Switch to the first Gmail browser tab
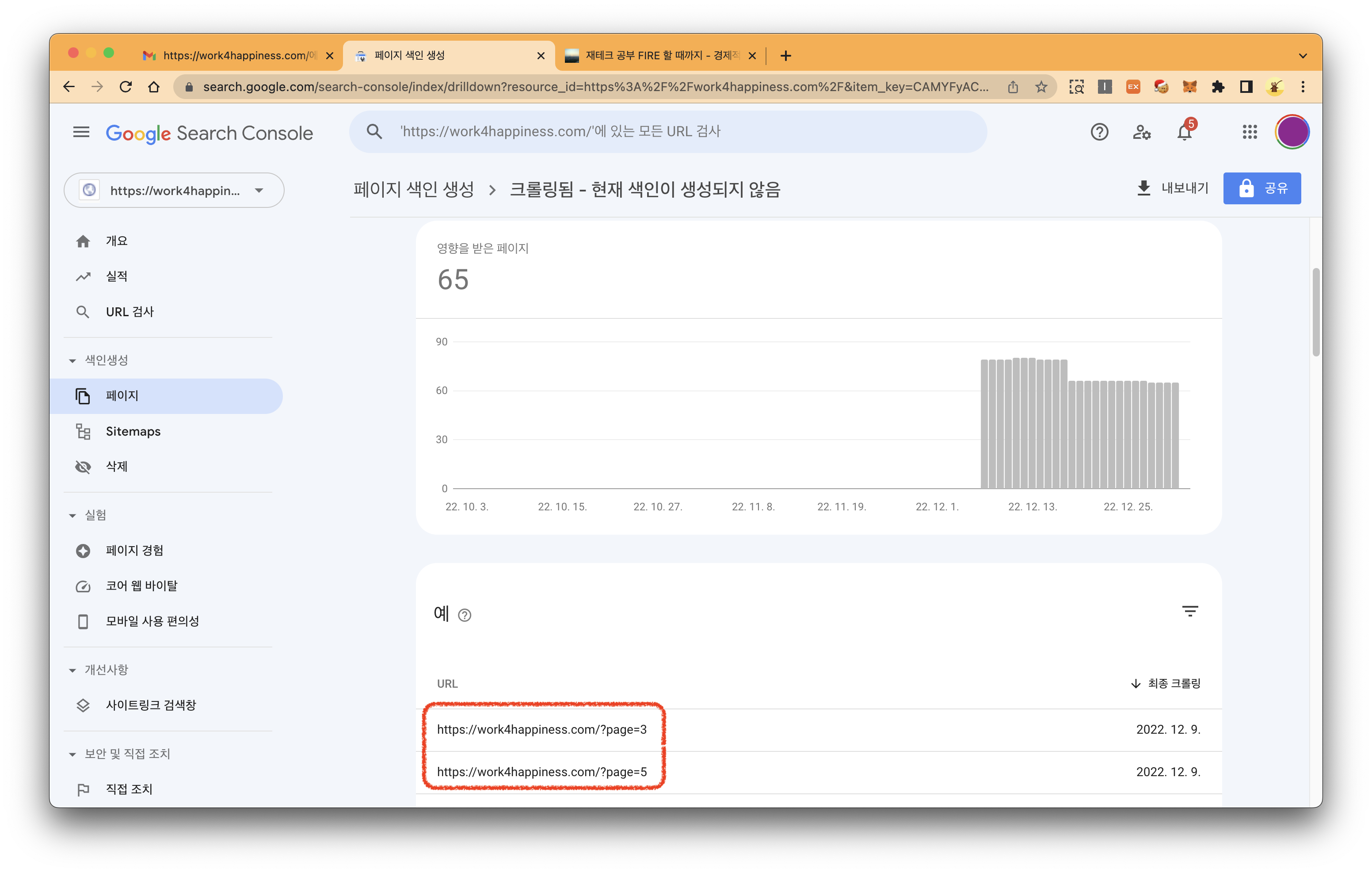Image resolution: width=1372 pixels, height=873 pixels. click(234, 55)
